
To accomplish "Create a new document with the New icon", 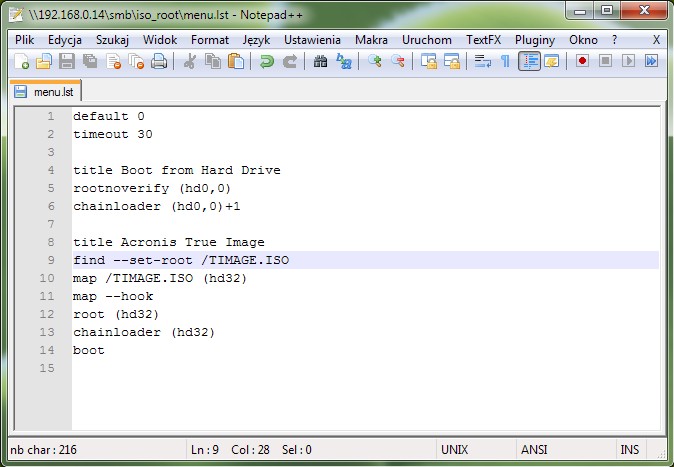I will (x=21, y=61).
